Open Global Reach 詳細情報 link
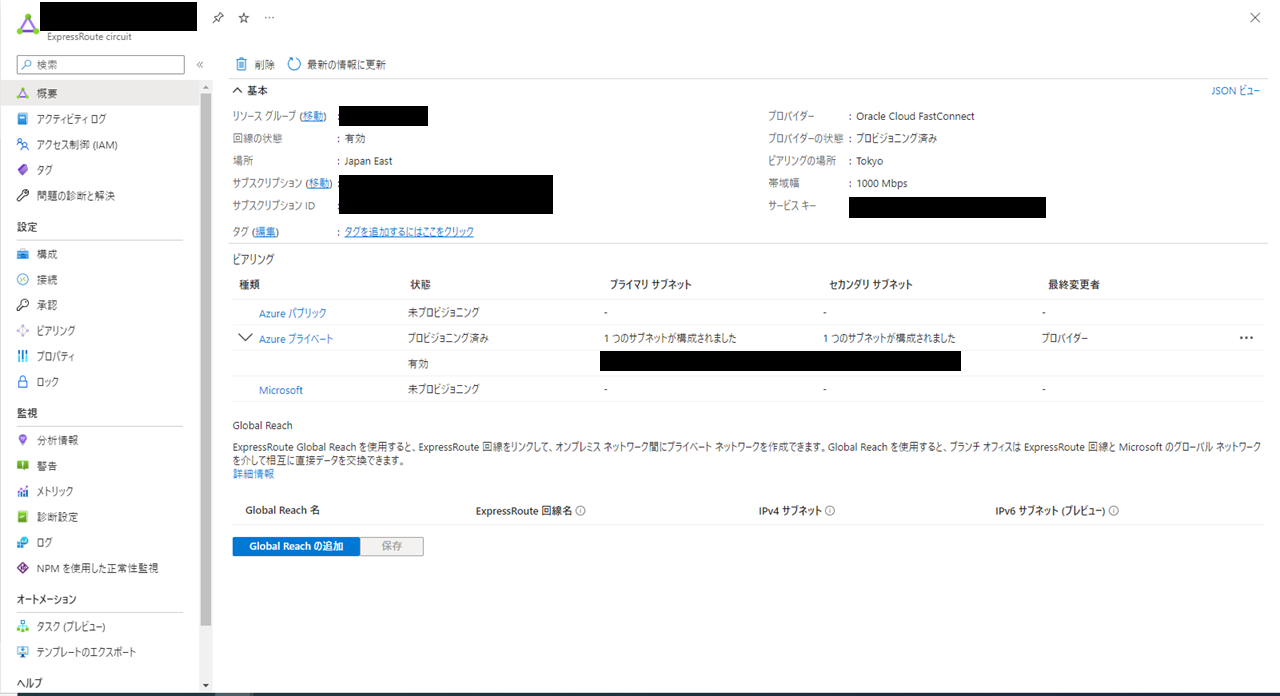The image size is (1280, 696). point(253,474)
